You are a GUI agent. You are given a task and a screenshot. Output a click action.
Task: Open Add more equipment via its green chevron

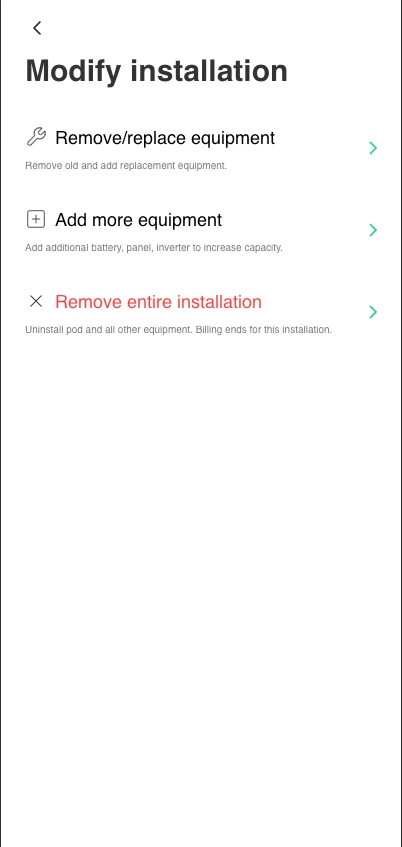[x=373, y=230]
